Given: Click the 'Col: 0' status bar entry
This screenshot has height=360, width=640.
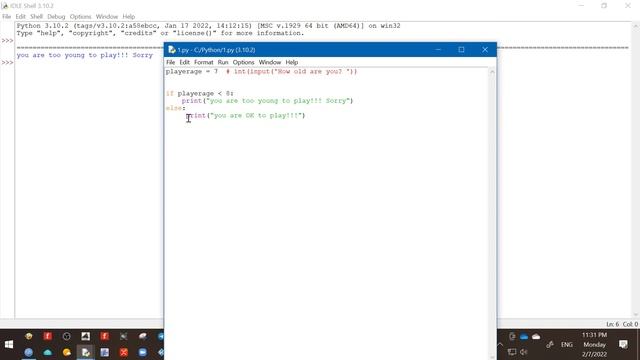Looking at the screenshot, I should (x=630, y=324).
